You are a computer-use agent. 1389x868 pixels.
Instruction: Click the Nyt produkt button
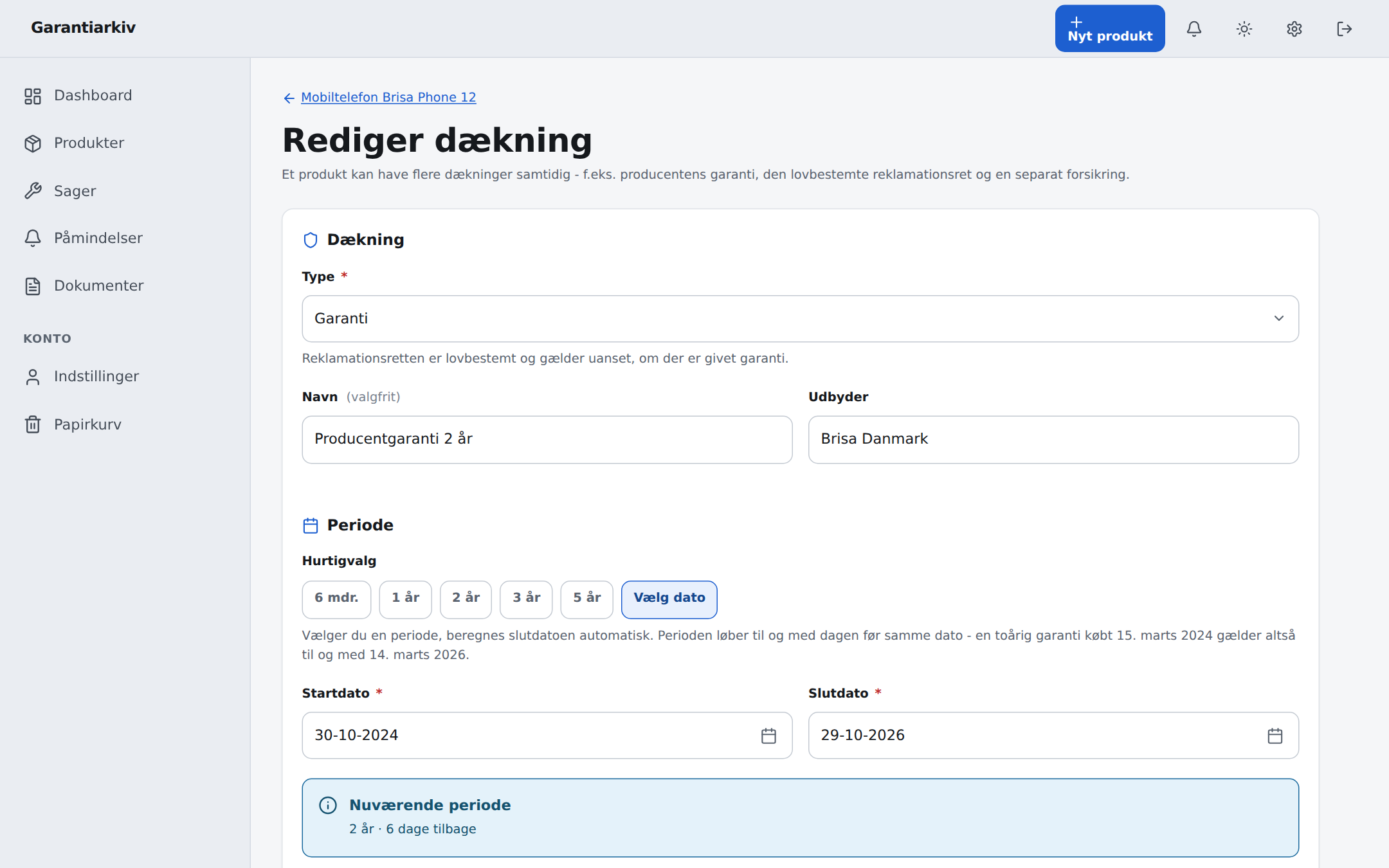pos(1110,29)
